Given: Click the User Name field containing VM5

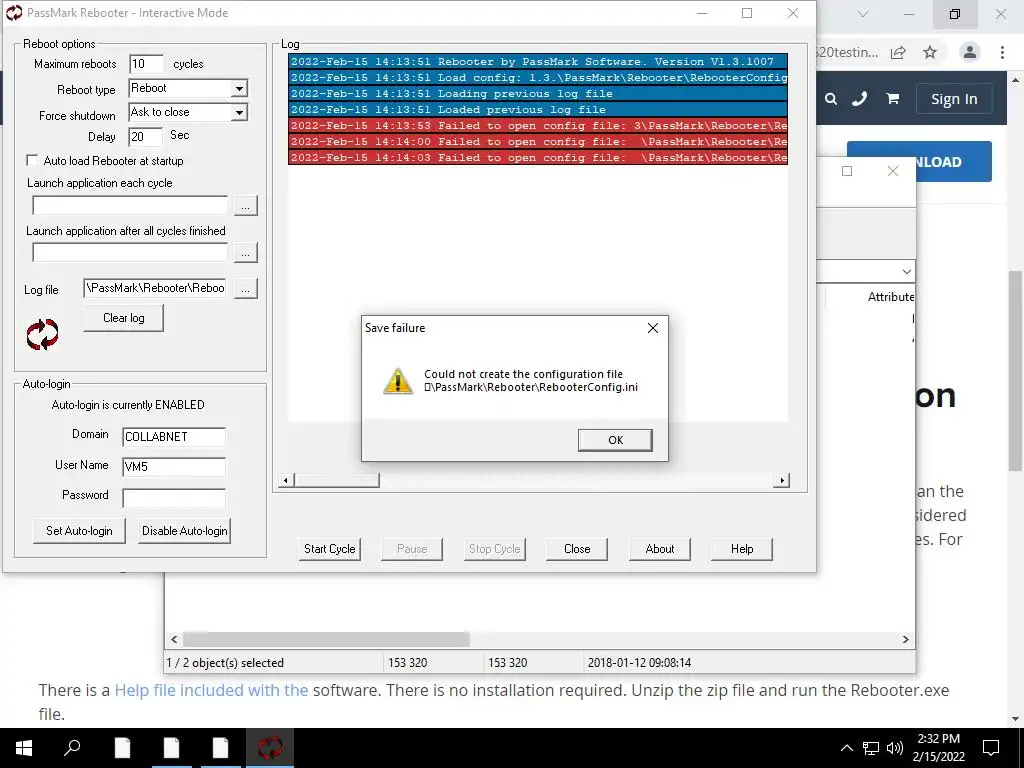Looking at the screenshot, I should point(174,467).
